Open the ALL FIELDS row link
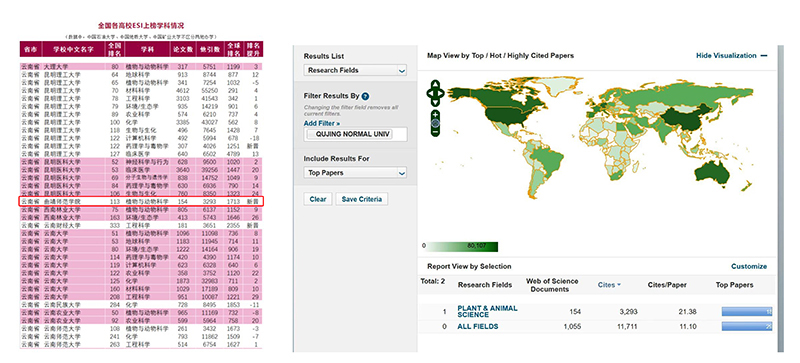Screen dimensions: 800x363 (478, 326)
